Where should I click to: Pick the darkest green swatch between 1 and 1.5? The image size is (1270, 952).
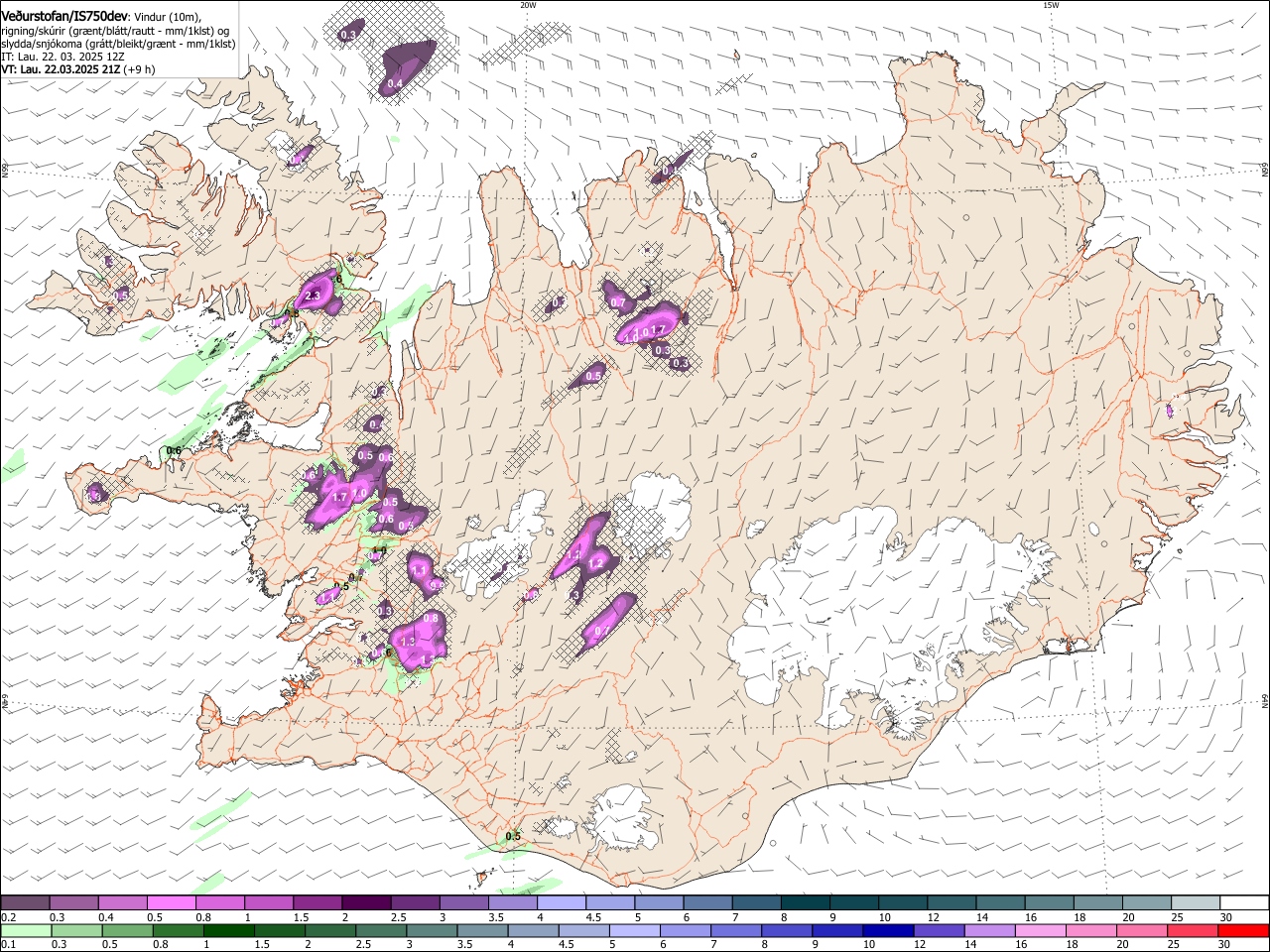[230, 930]
